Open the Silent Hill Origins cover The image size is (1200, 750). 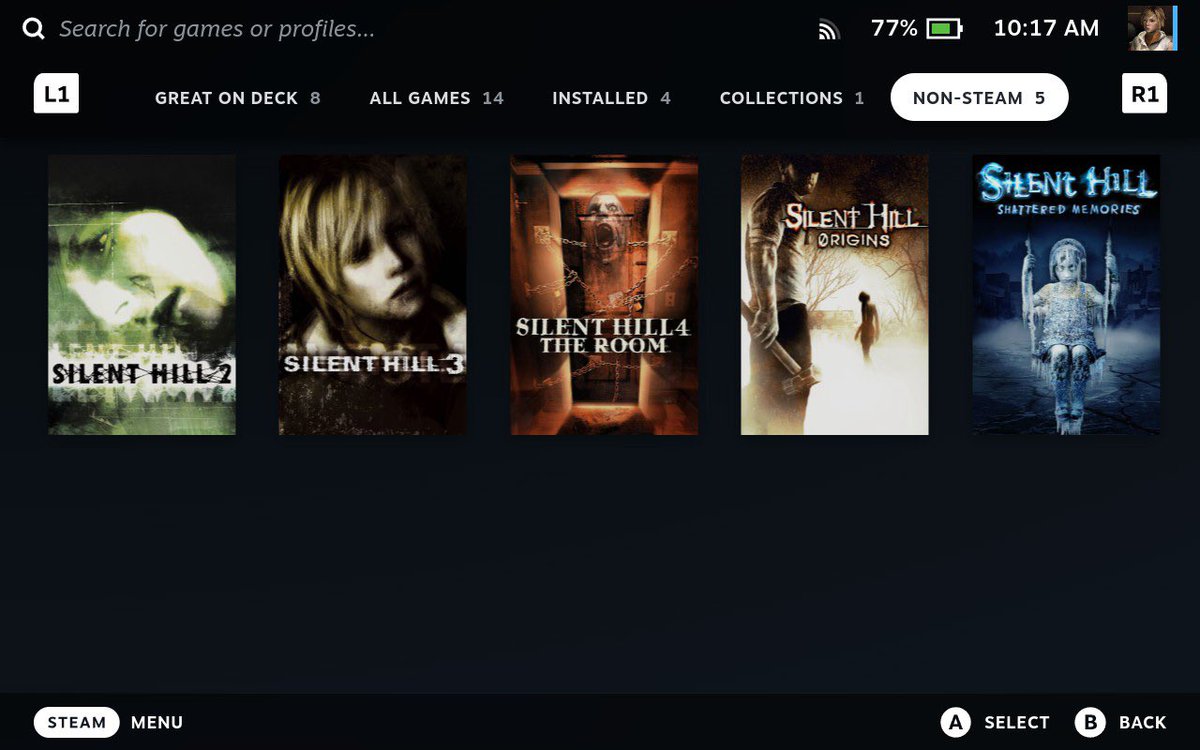click(835, 295)
